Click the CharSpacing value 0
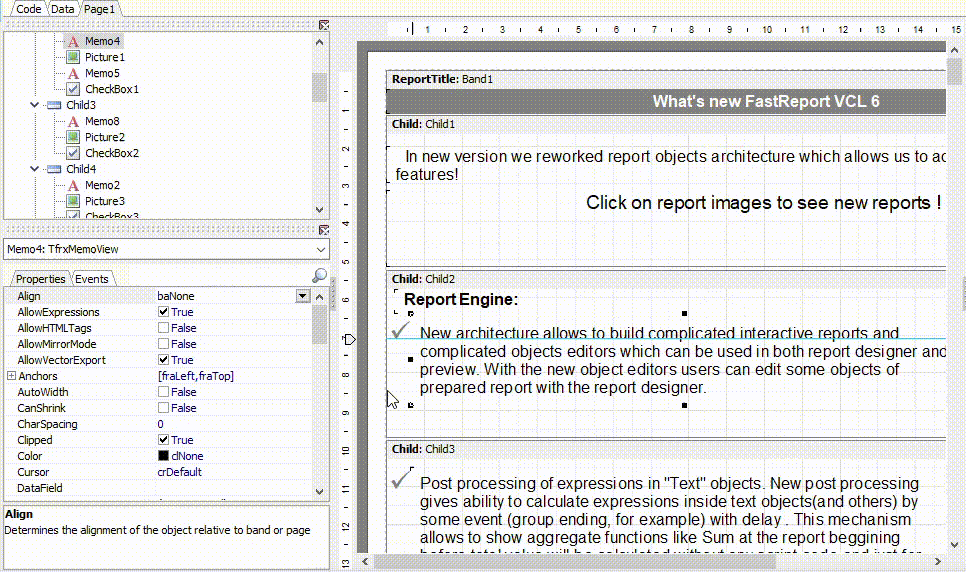The width and height of the screenshot is (966, 572). 160,424
